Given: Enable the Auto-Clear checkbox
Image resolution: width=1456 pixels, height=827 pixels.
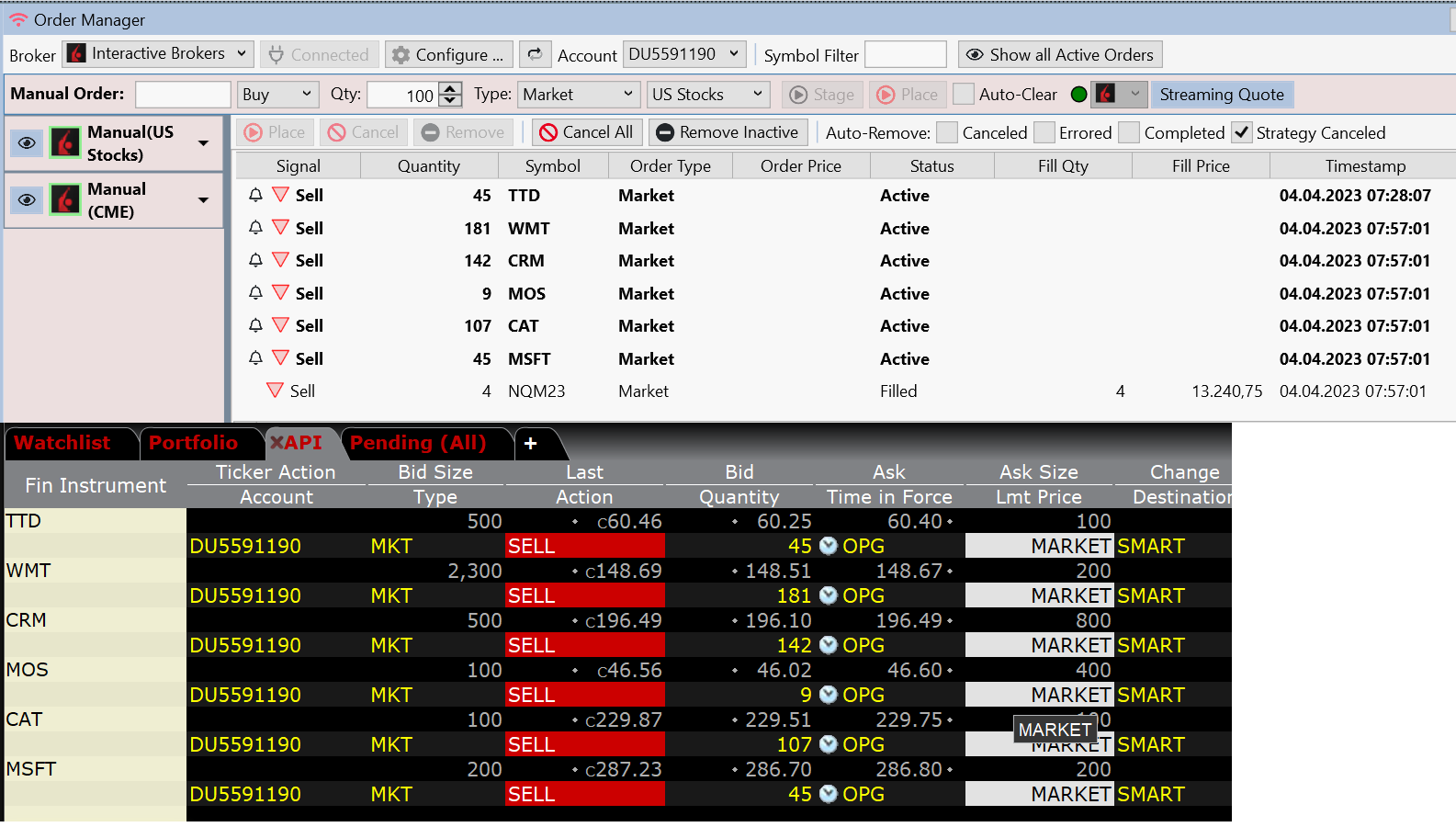Looking at the screenshot, I should (964, 95).
